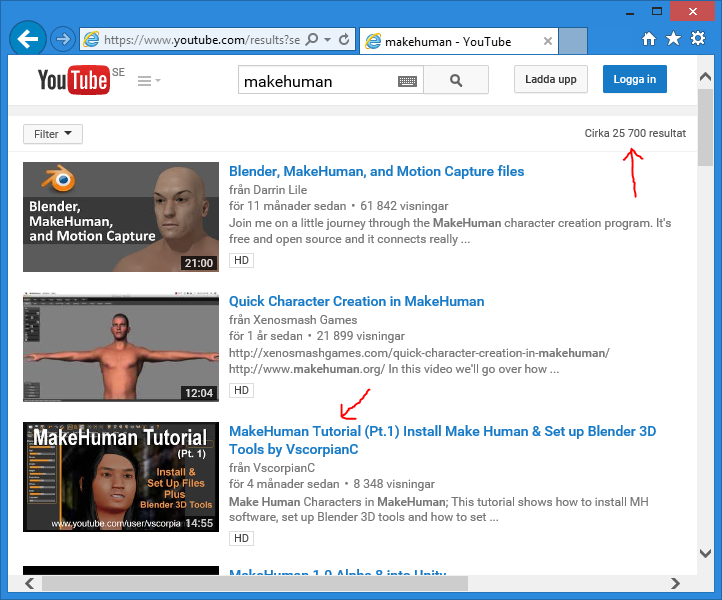
Task: Open Quick Character Creation video thumbnail
Action: tap(121, 347)
